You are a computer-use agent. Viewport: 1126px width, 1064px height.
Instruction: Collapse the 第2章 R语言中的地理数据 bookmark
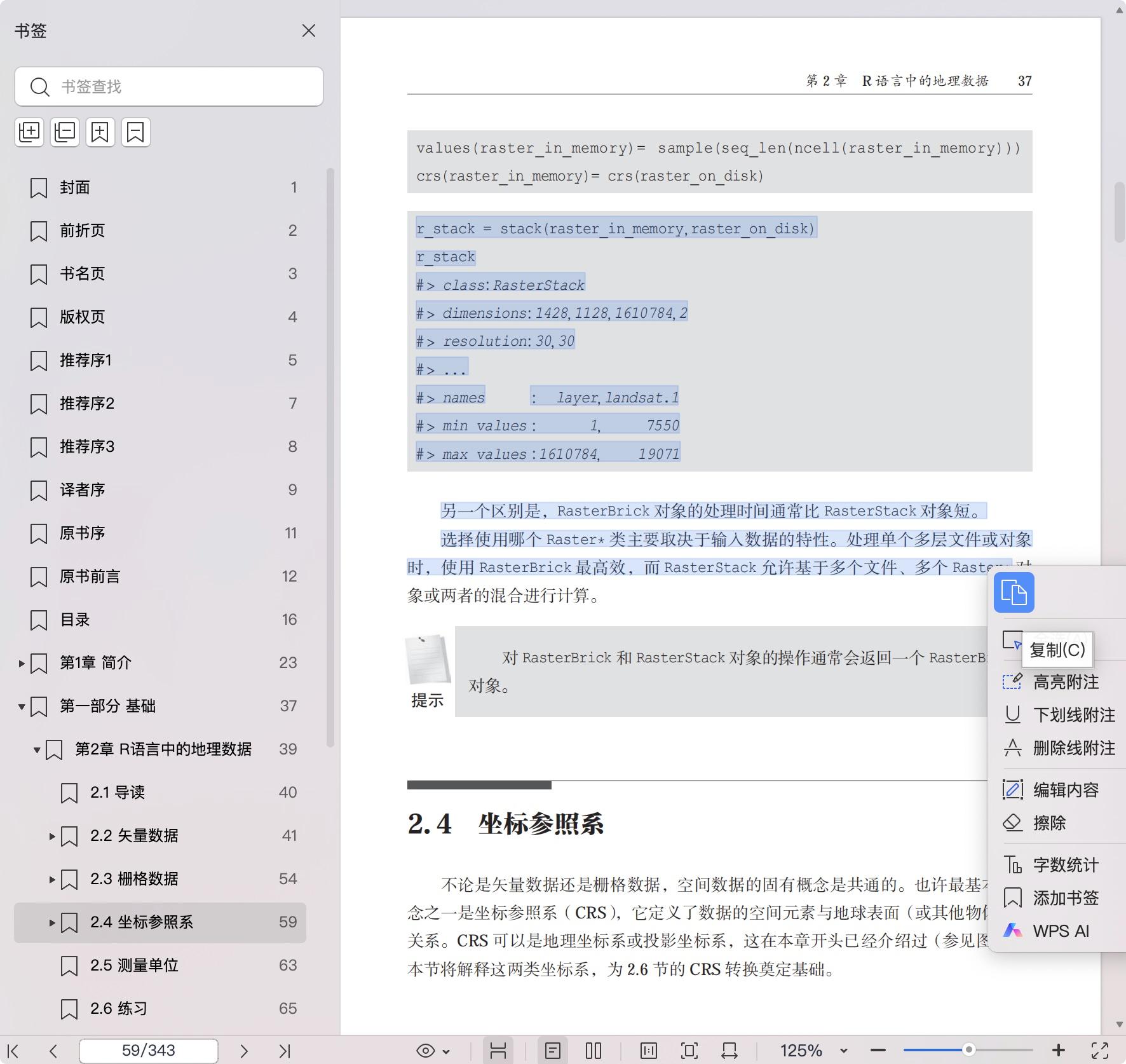[36, 749]
